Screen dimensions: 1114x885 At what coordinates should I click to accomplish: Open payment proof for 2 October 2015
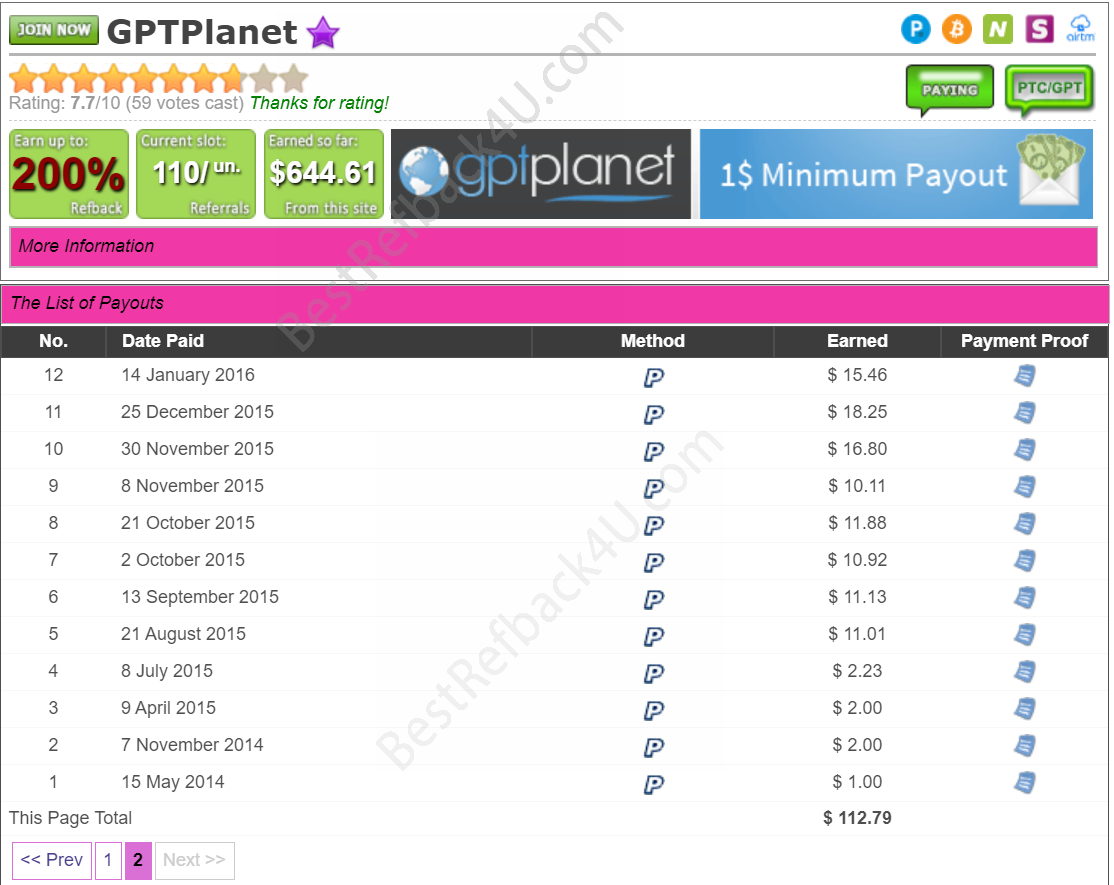pyautogui.click(x=1024, y=560)
